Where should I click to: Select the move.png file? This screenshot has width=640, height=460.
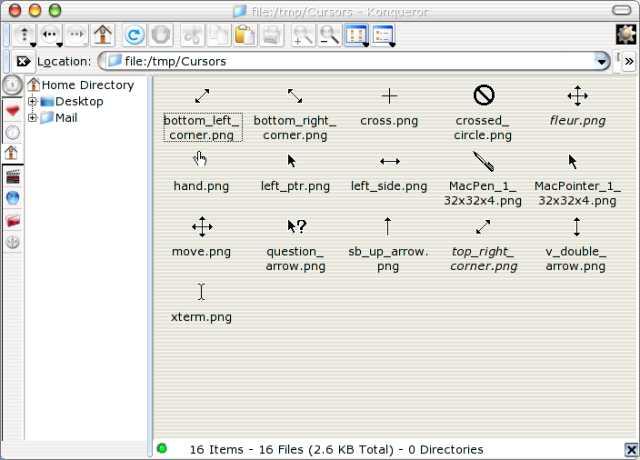[201, 237]
